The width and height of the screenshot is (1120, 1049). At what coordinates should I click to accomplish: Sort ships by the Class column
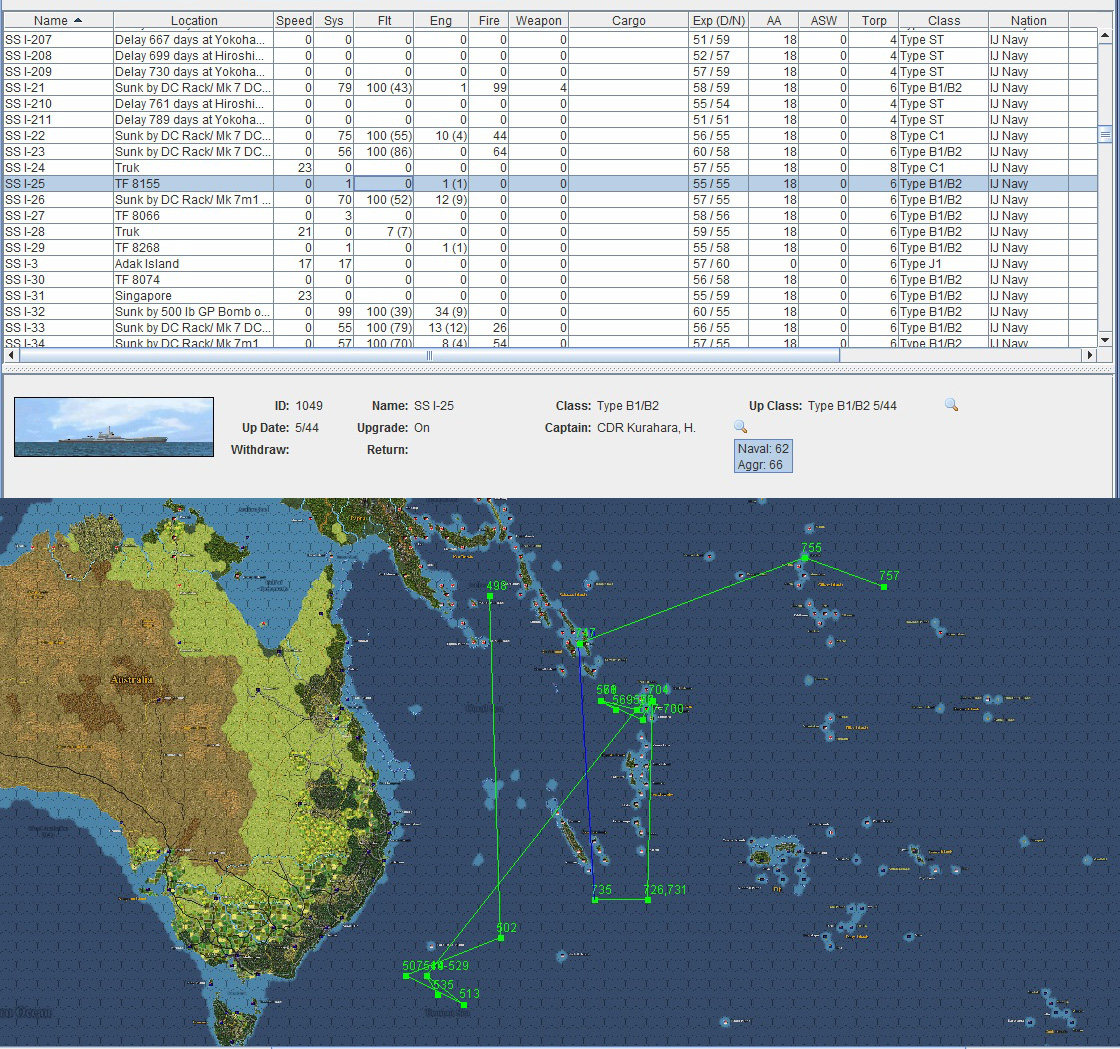point(944,21)
